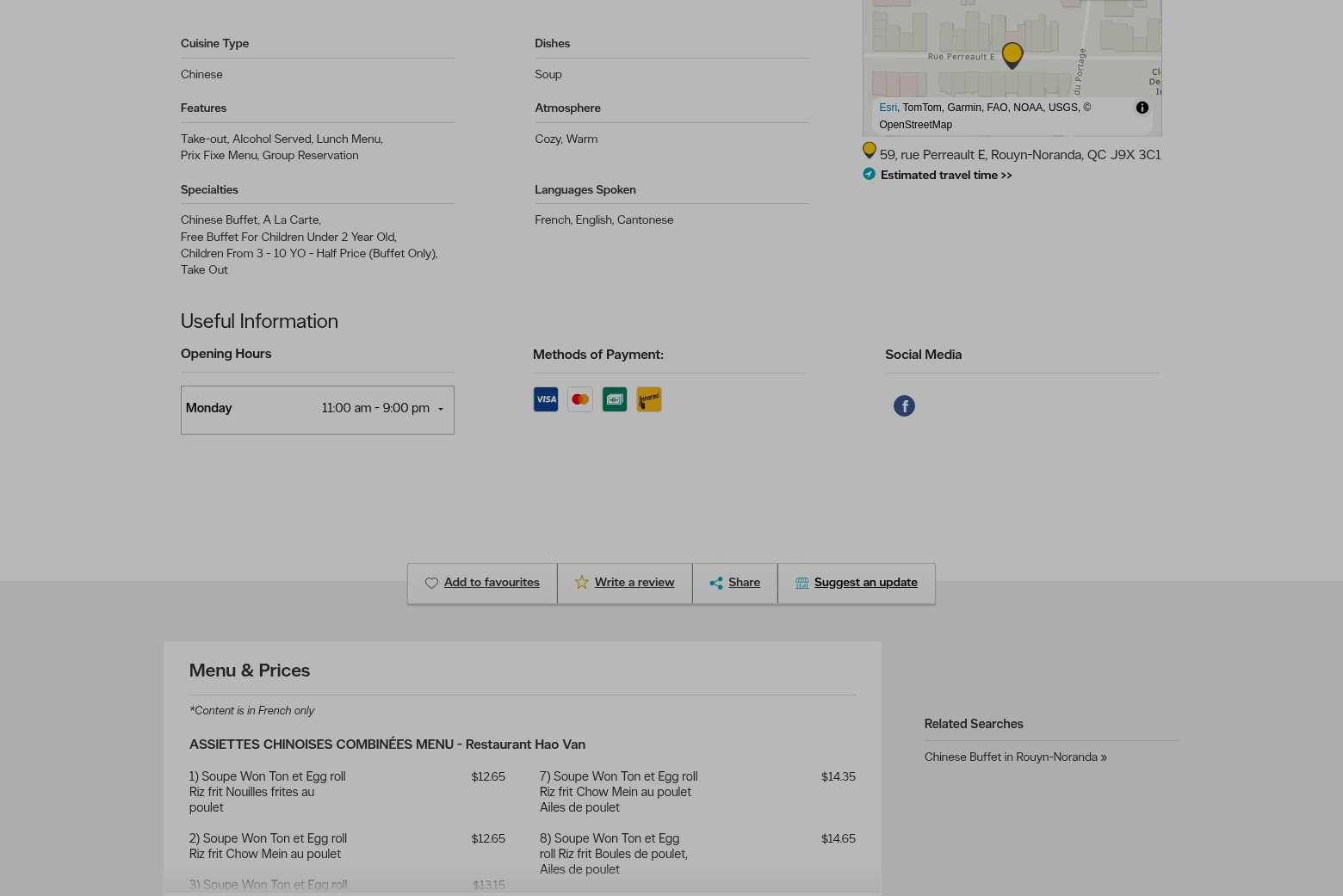Screen dimensions: 1343x896
Task: Click the Interac payment icon
Action: (x=649, y=399)
